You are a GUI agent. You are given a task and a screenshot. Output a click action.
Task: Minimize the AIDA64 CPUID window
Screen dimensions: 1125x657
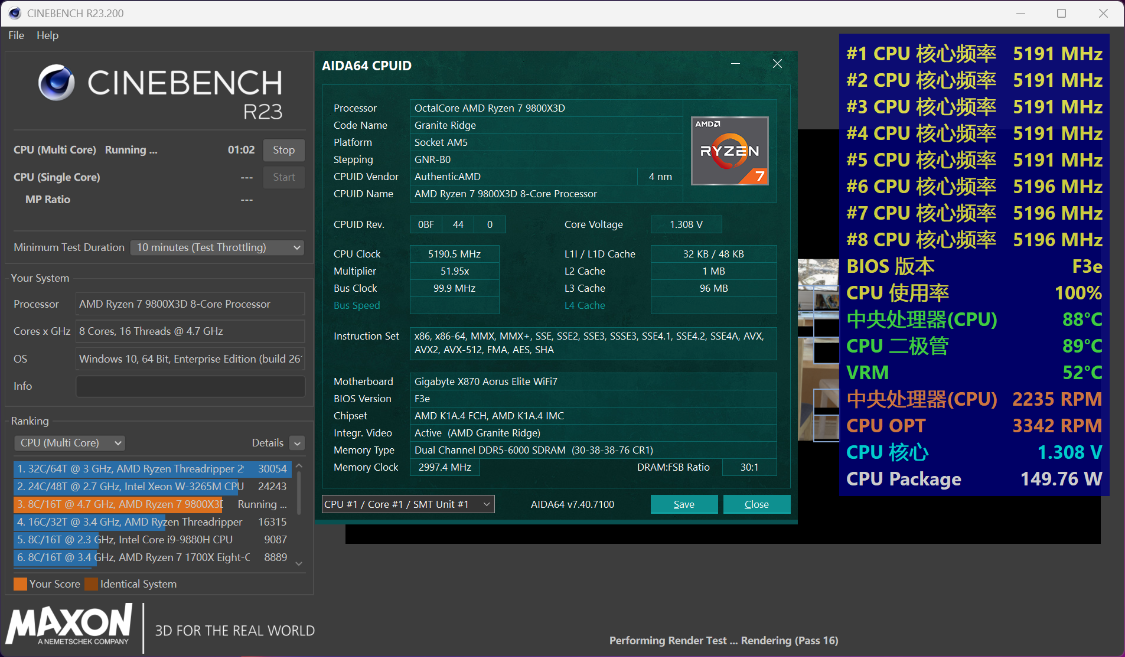[x=735, y=64]
